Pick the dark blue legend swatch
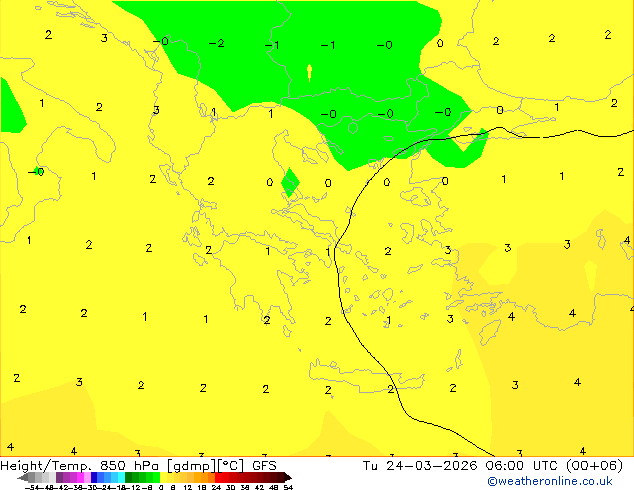Screen dimensions: 634x490 pyautogui.click(x=94, y=477)
